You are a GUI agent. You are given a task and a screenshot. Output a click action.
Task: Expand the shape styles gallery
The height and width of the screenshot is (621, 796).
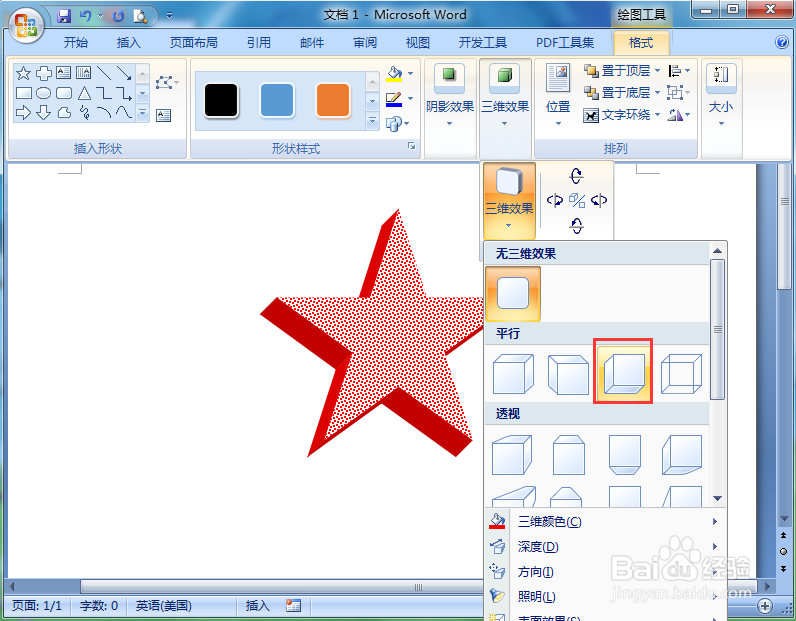click(x=373, y=121)
